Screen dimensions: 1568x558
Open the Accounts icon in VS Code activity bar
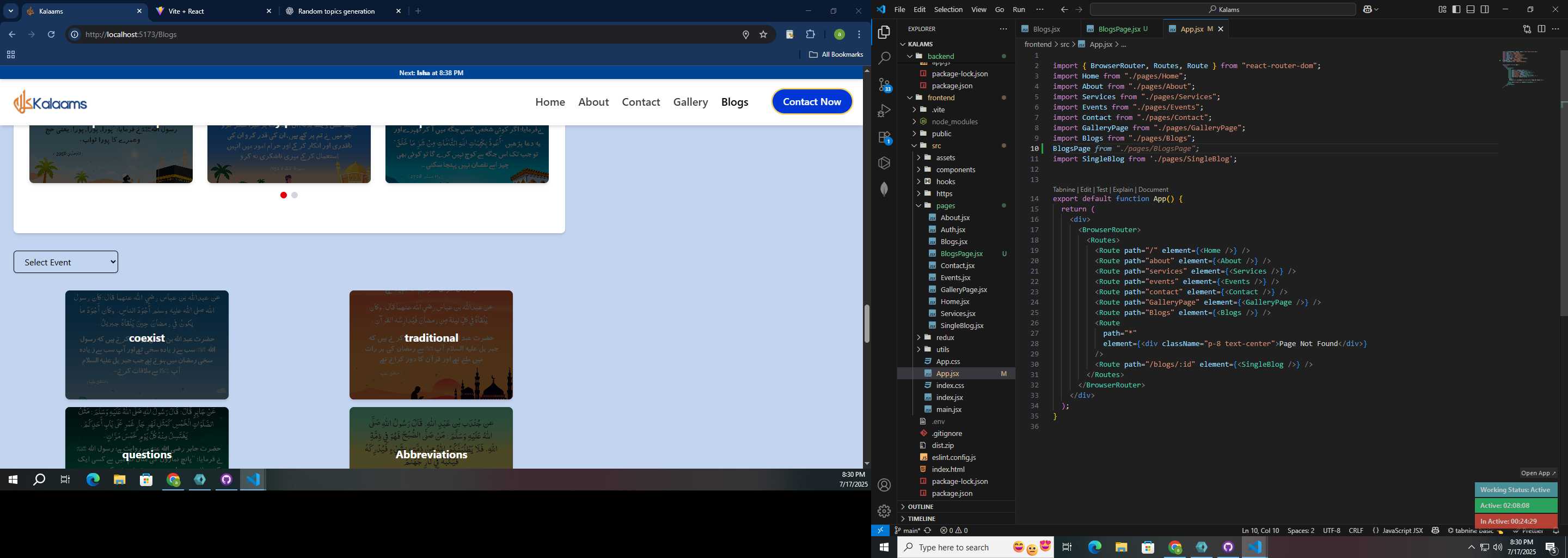(884, 485)
